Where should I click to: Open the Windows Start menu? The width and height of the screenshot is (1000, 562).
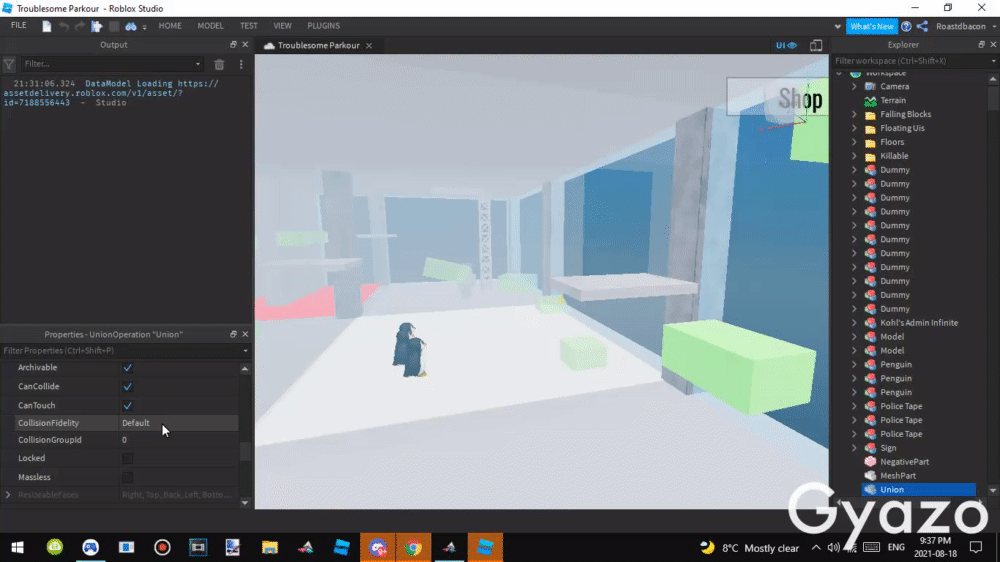click(17, 547)
